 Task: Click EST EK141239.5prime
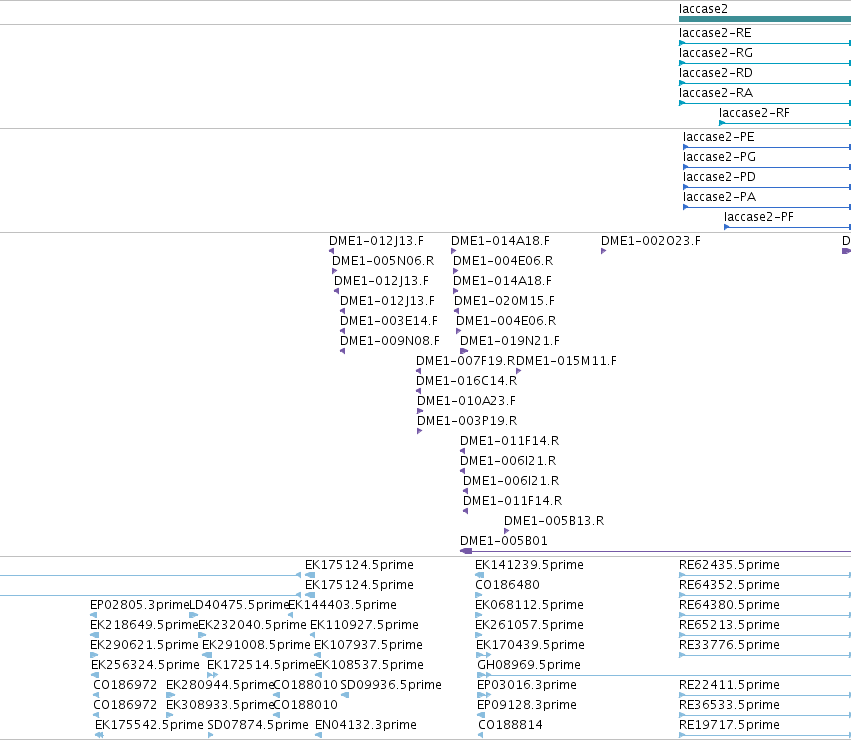(529, 565)
